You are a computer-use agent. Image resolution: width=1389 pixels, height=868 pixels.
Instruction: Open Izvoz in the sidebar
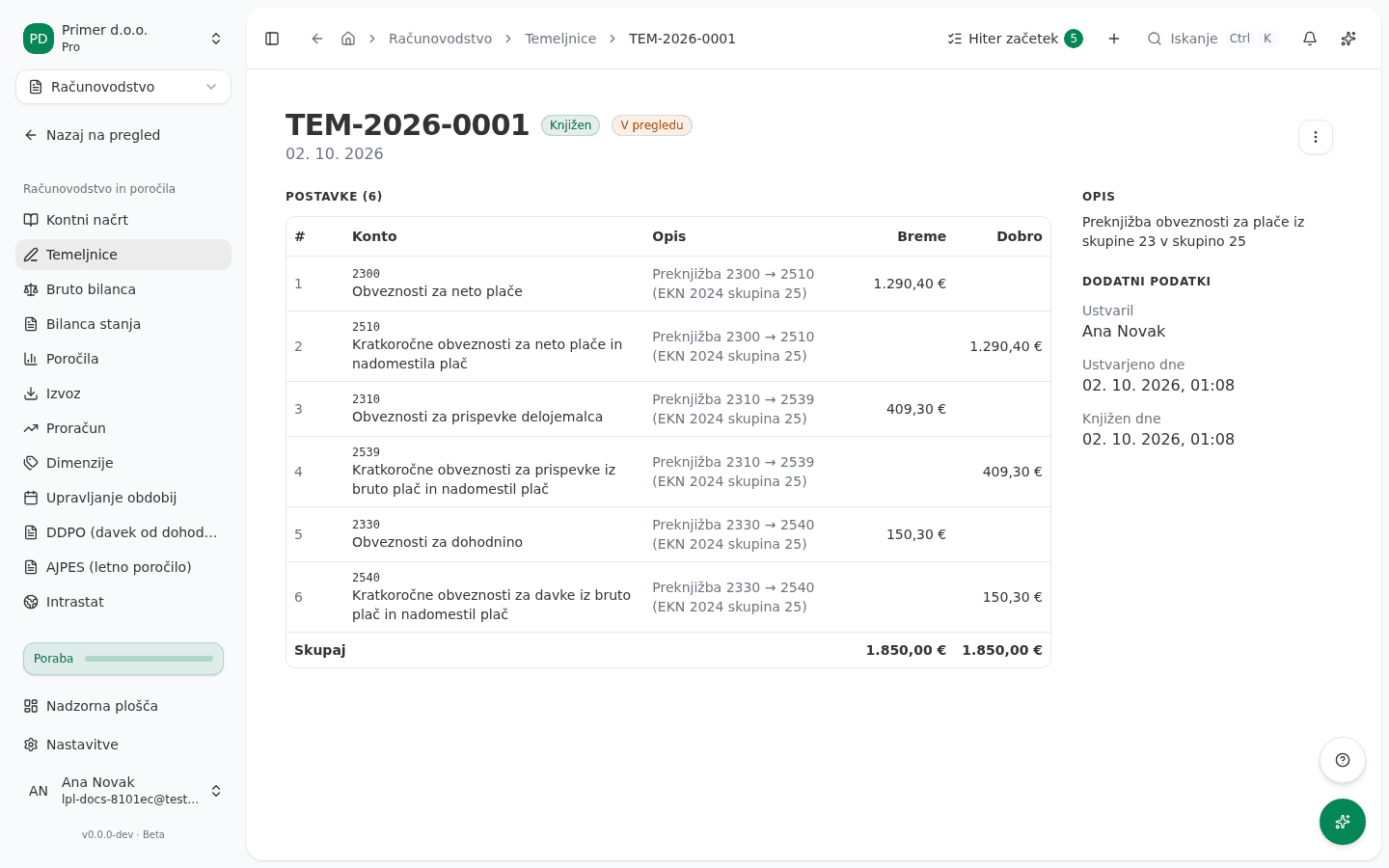click(123, 393)
